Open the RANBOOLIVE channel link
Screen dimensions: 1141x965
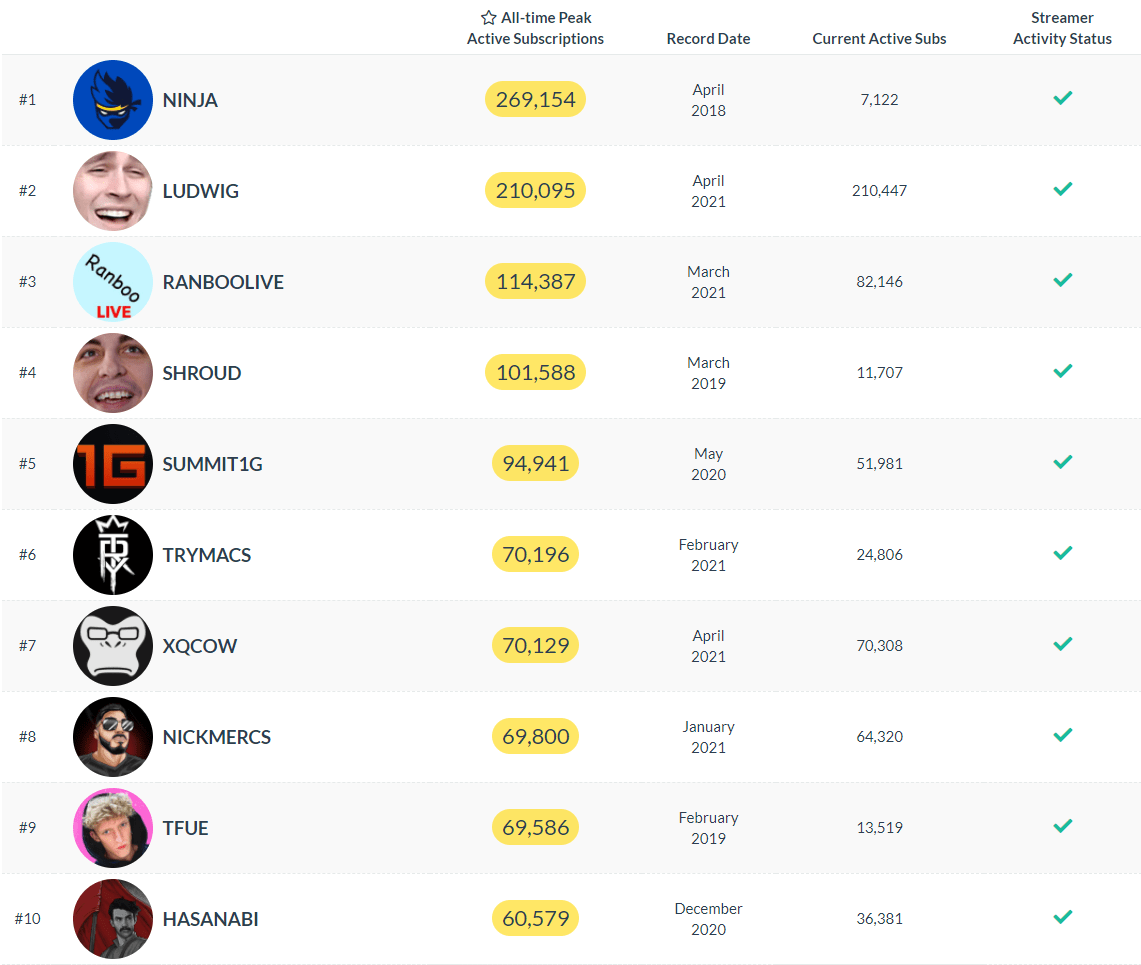pyautogui.click(x=223, y=282)
